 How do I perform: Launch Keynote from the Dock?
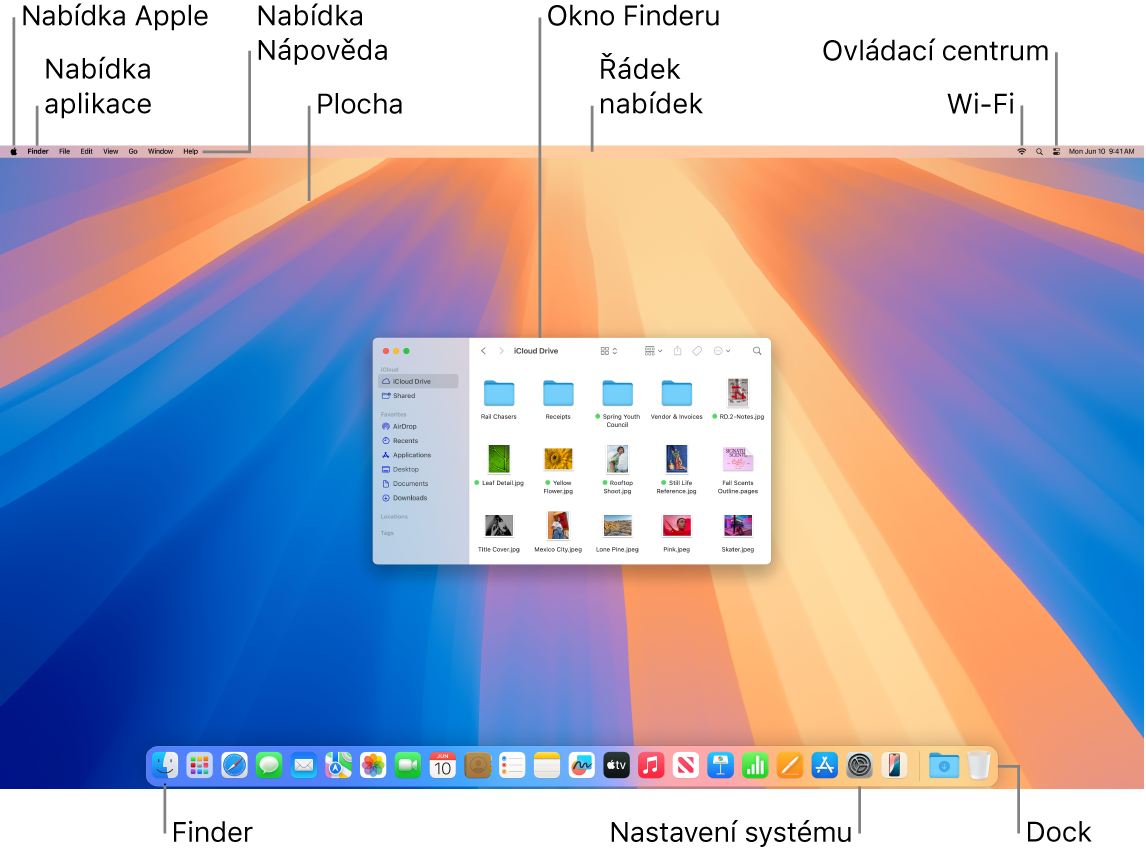coord(720,766)
